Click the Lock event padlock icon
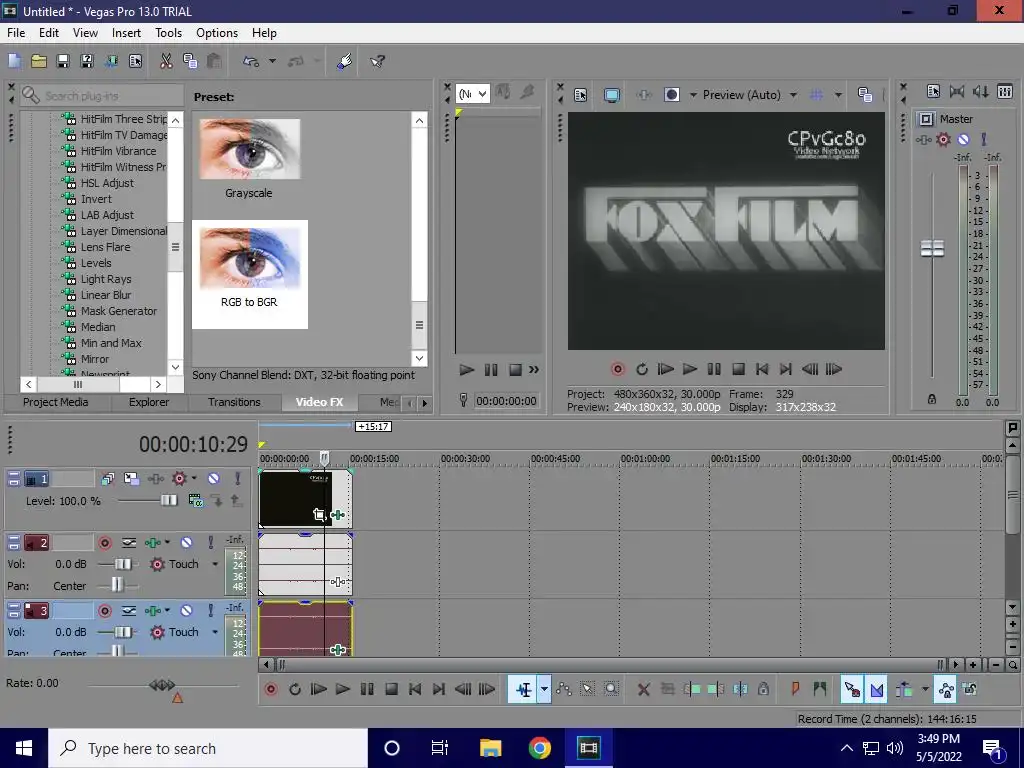This screenshot has width=1024, height=768. coord(763,689)
